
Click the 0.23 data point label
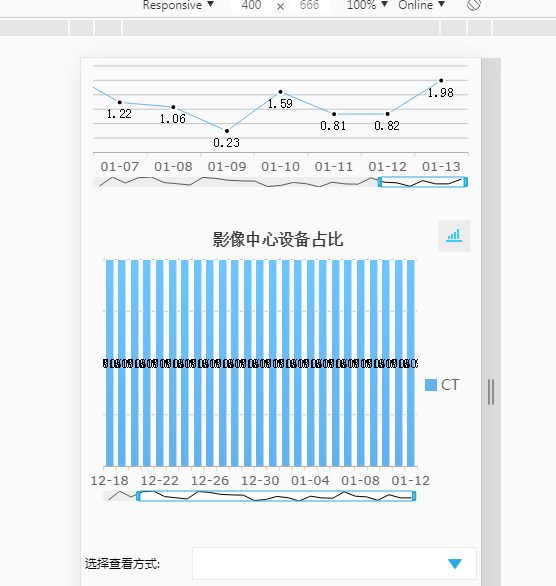(226, 143)
